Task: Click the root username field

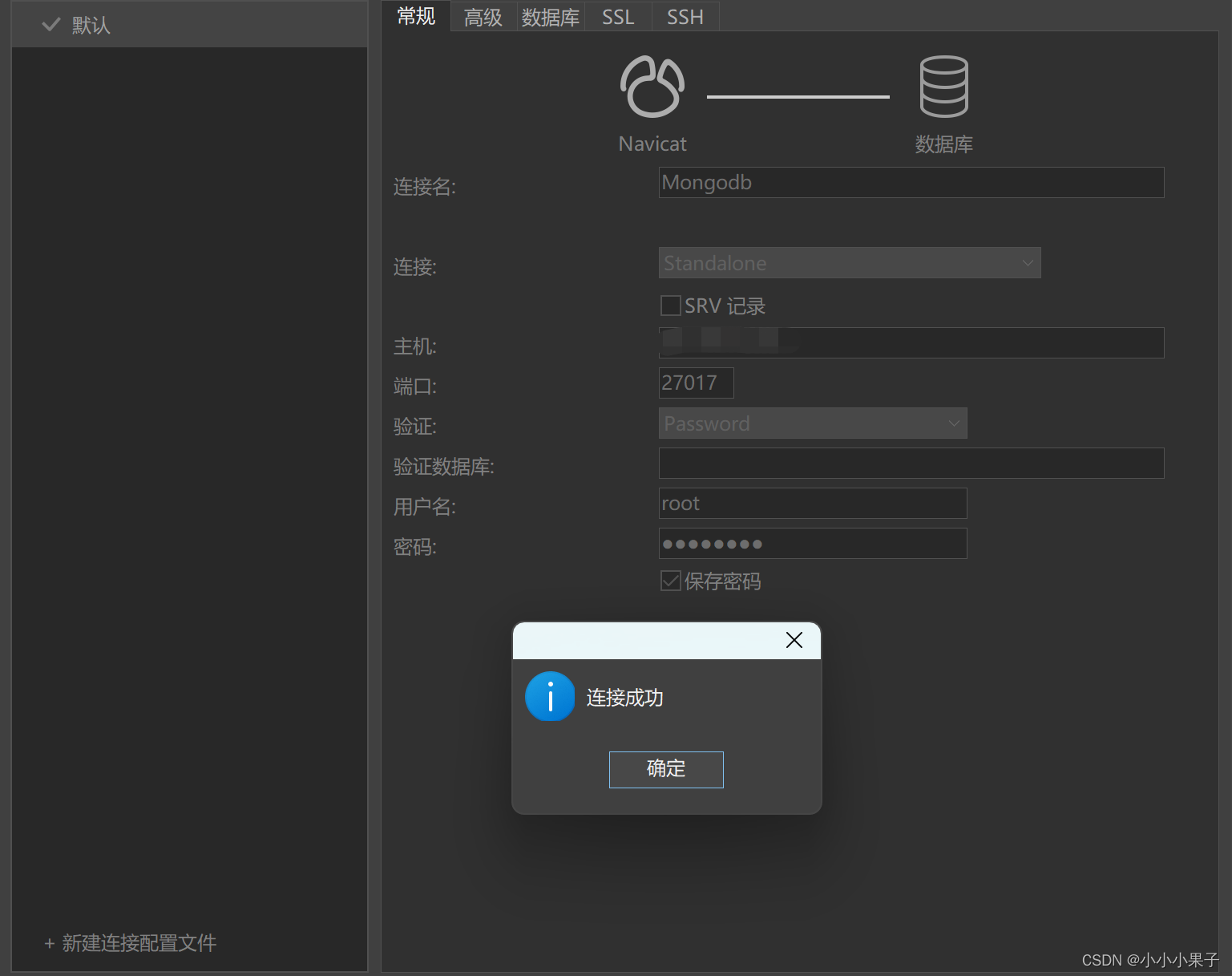Action: pos(812,503)
